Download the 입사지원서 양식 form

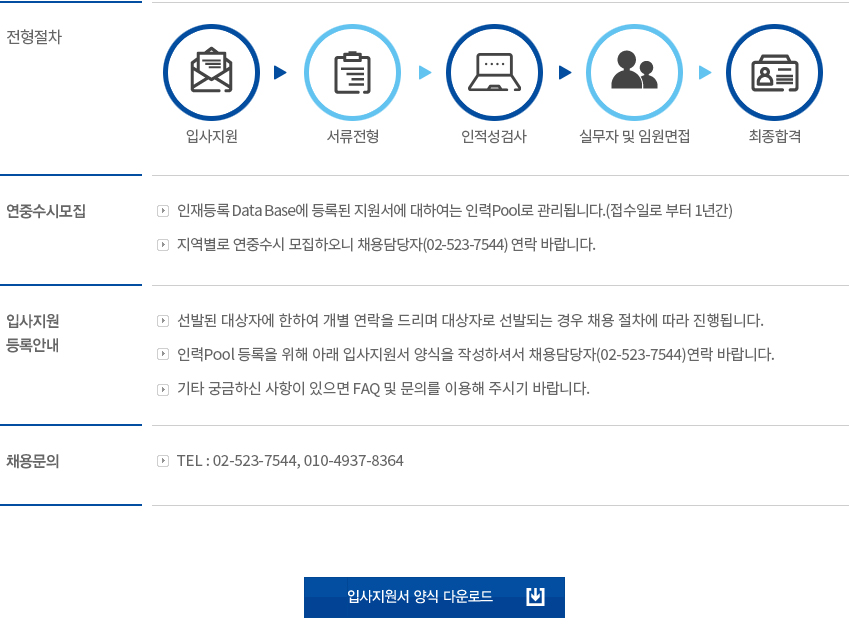434,597
